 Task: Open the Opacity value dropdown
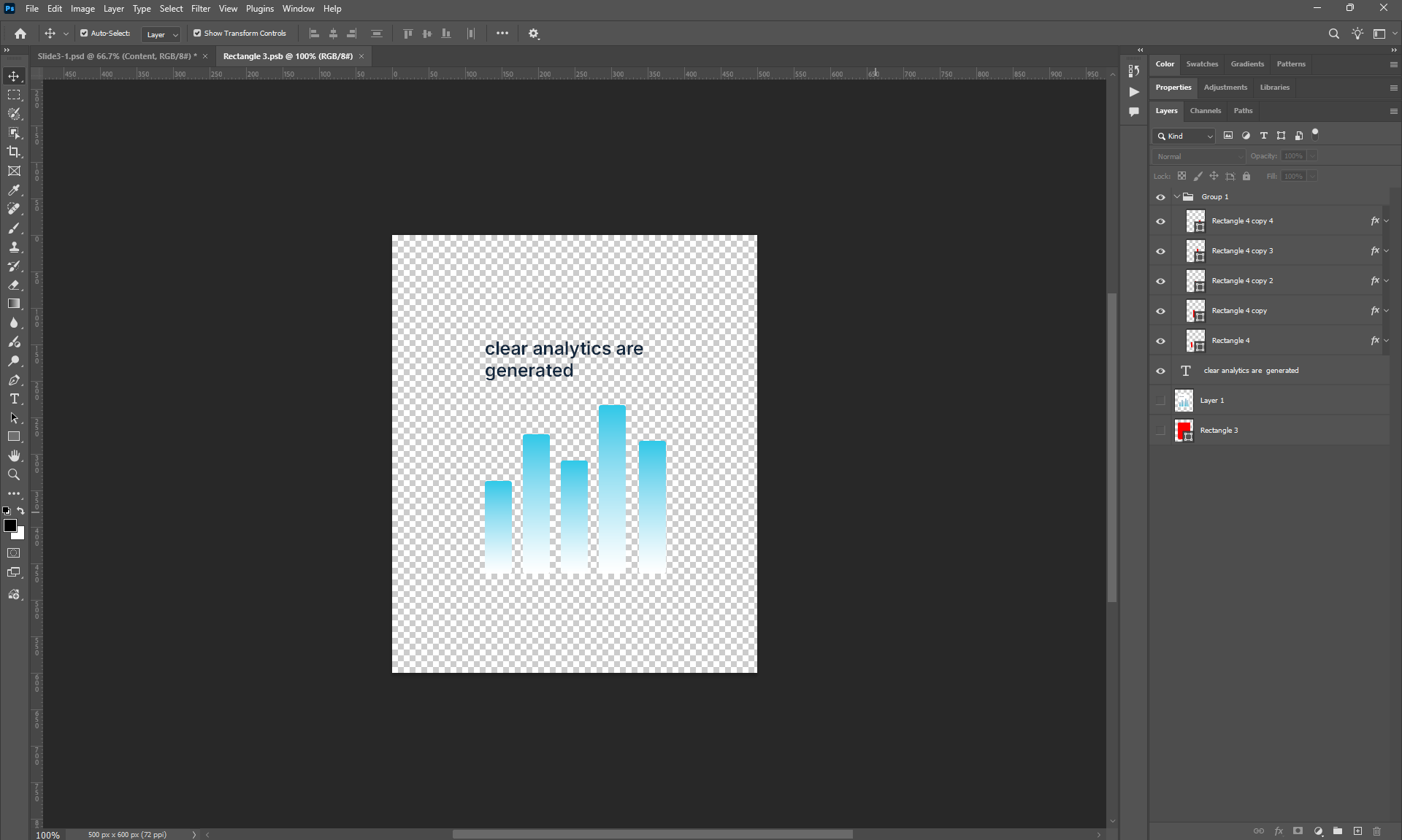(1312, 156)
